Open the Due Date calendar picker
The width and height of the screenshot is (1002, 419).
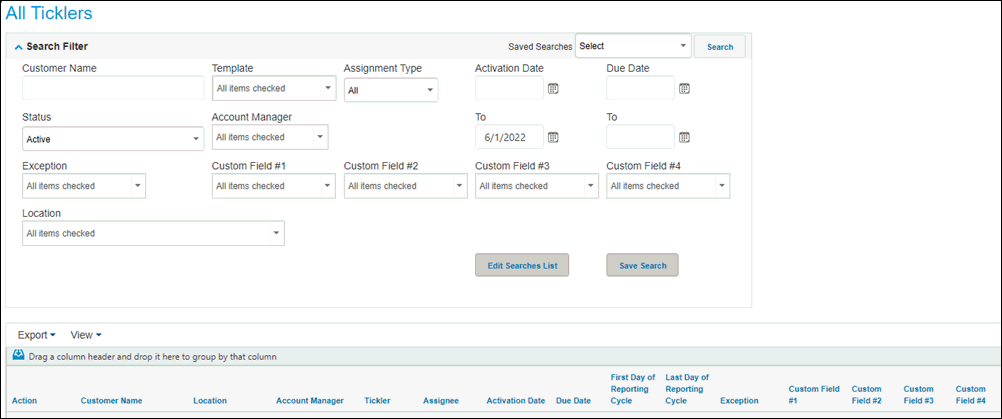[684, 89]
